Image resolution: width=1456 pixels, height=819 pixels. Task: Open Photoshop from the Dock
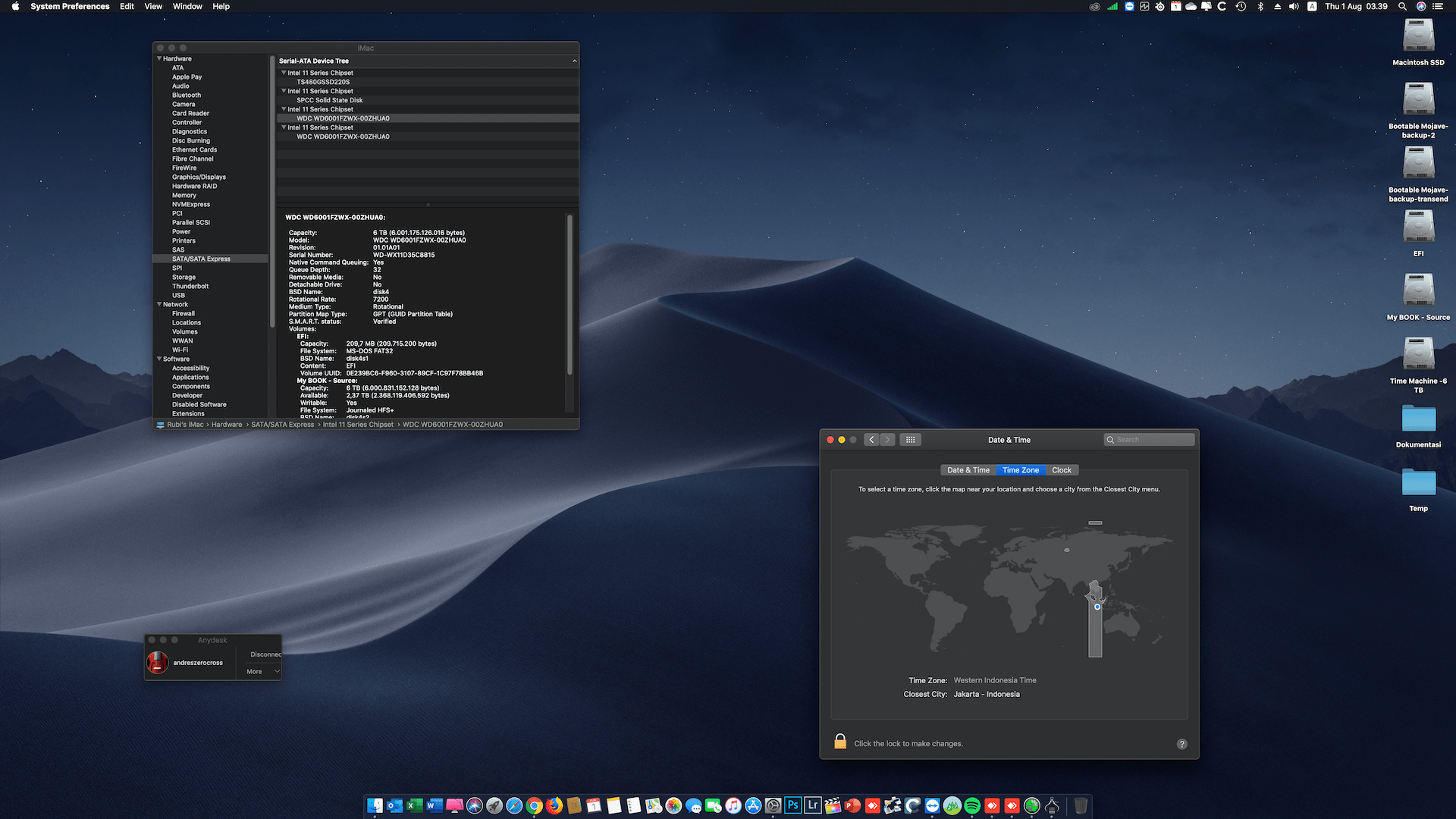(793, 805)
